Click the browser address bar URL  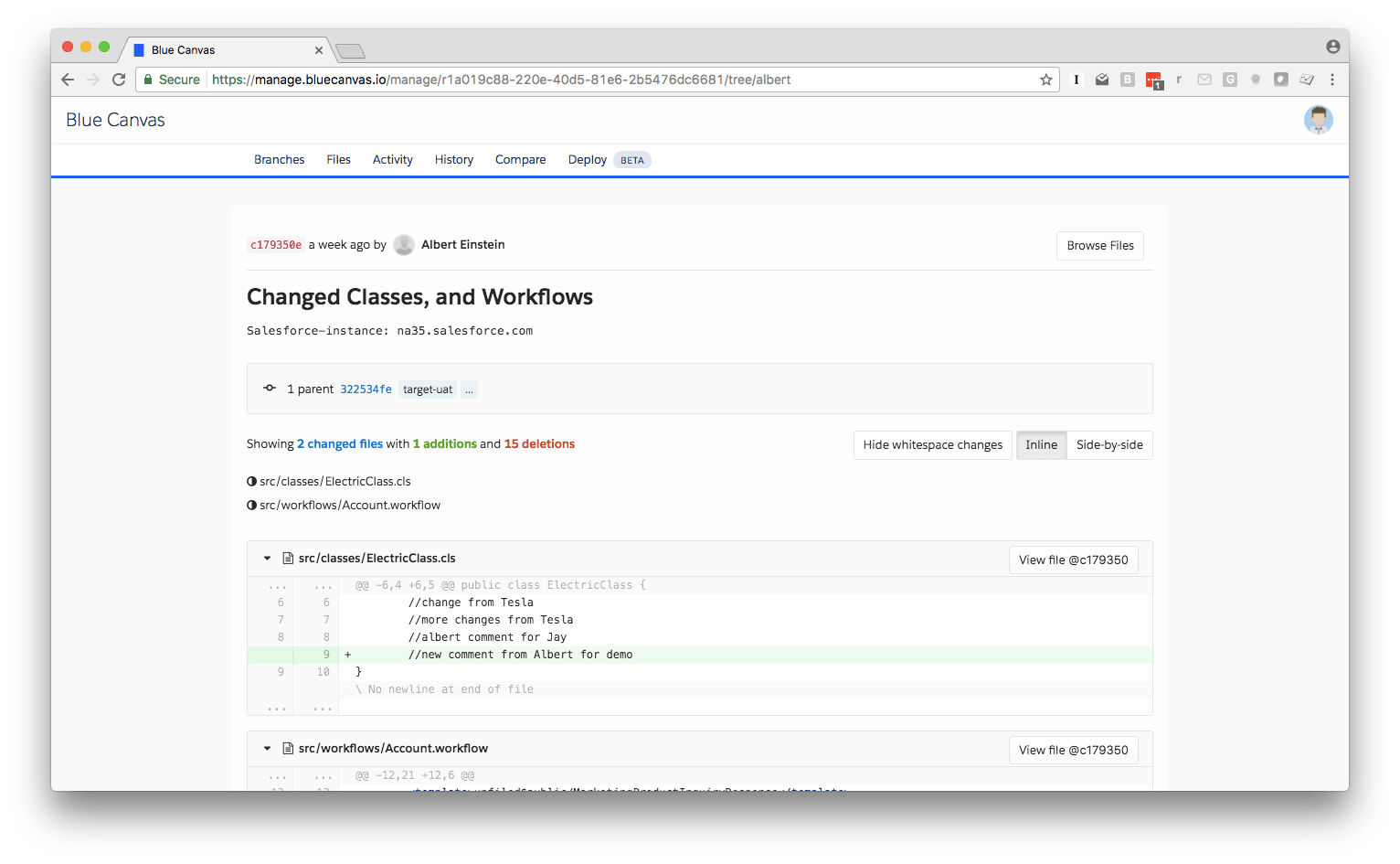pos(501,80)
